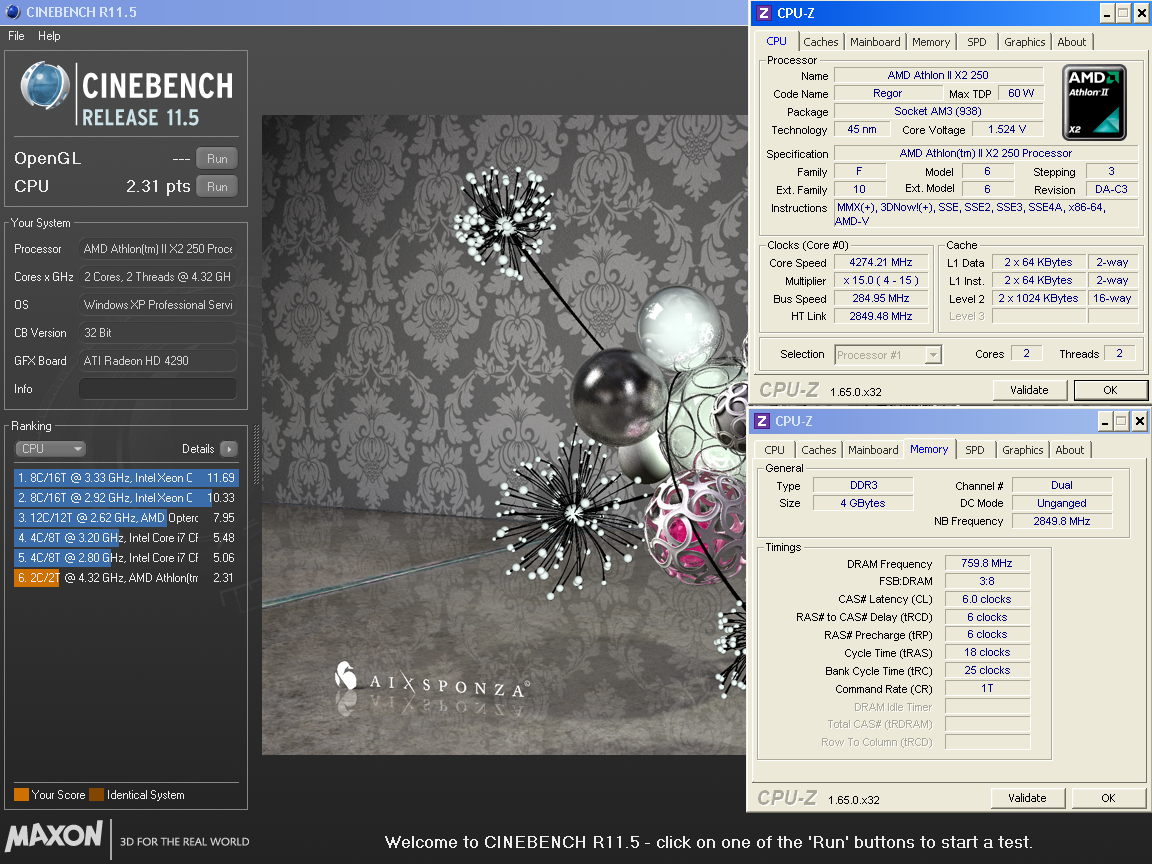1152x864 pixels.
Task: Select ranking row 4 Core i7 3.20 GHz
Action: 126,538
